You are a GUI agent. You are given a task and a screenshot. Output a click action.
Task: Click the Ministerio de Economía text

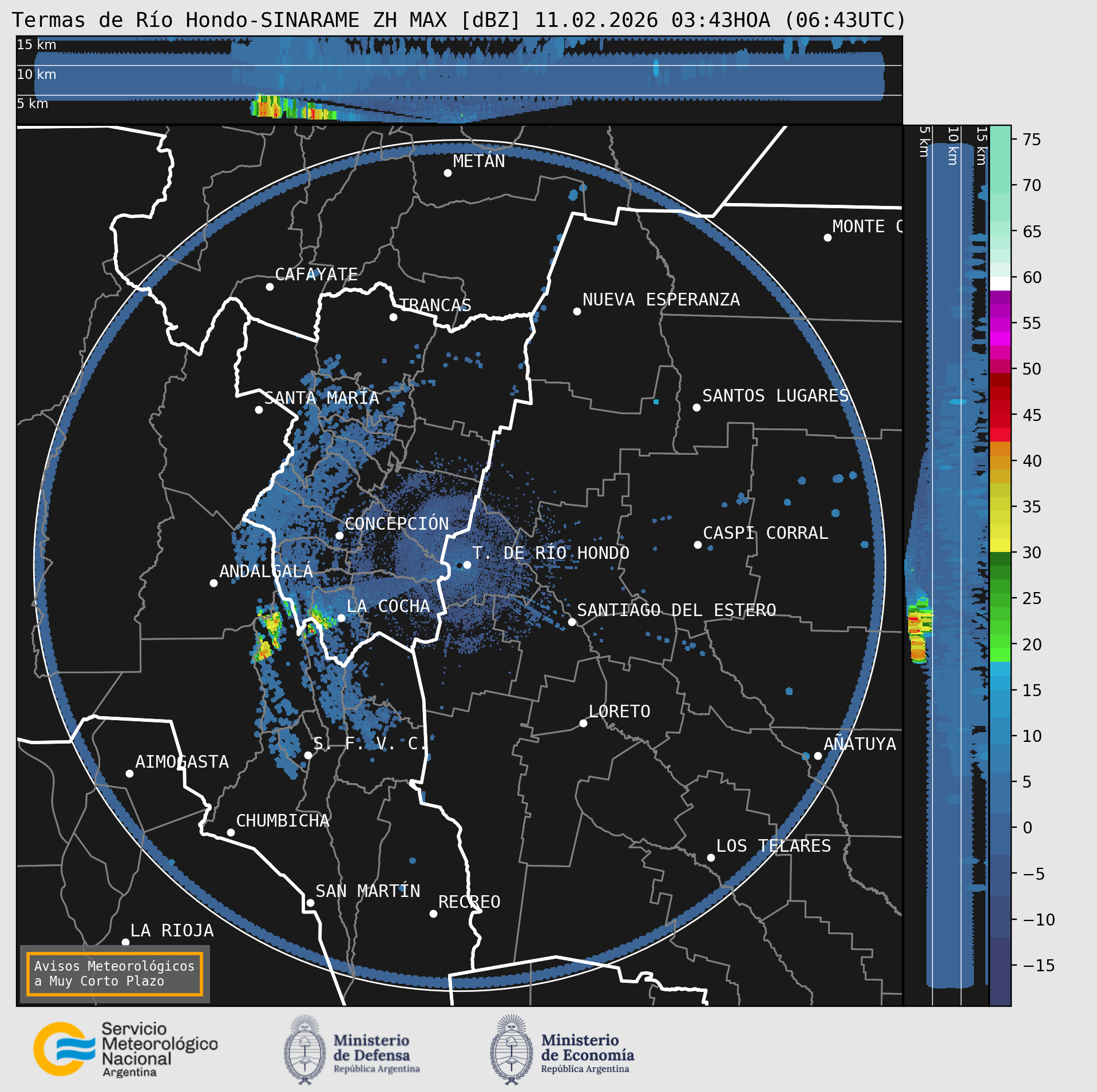coord(588,1053)
